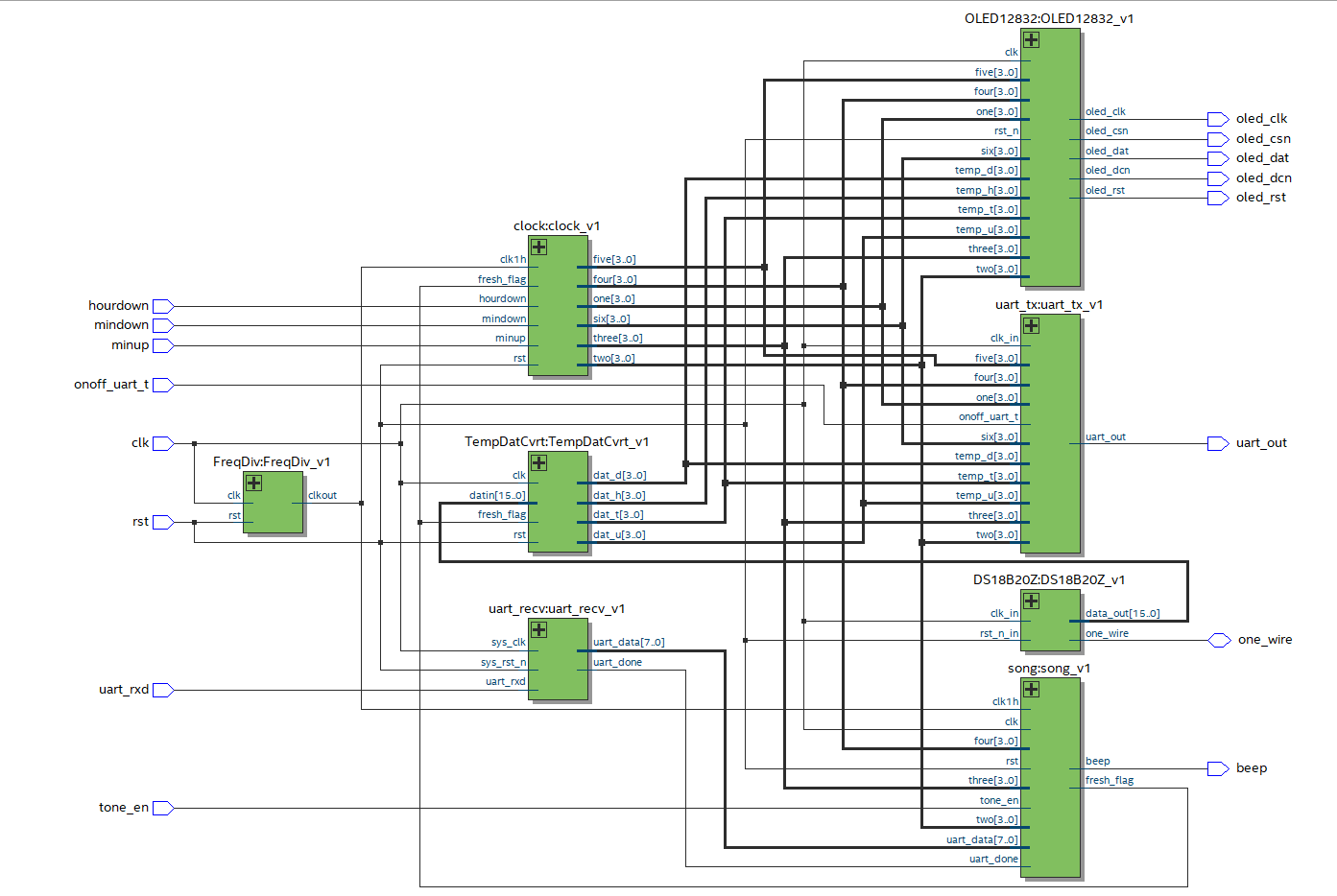Viewport: 1337px width, 896px height.
Task: Select the datin[15..0] port on TempDatCvrt
Action: coord(497,496)
